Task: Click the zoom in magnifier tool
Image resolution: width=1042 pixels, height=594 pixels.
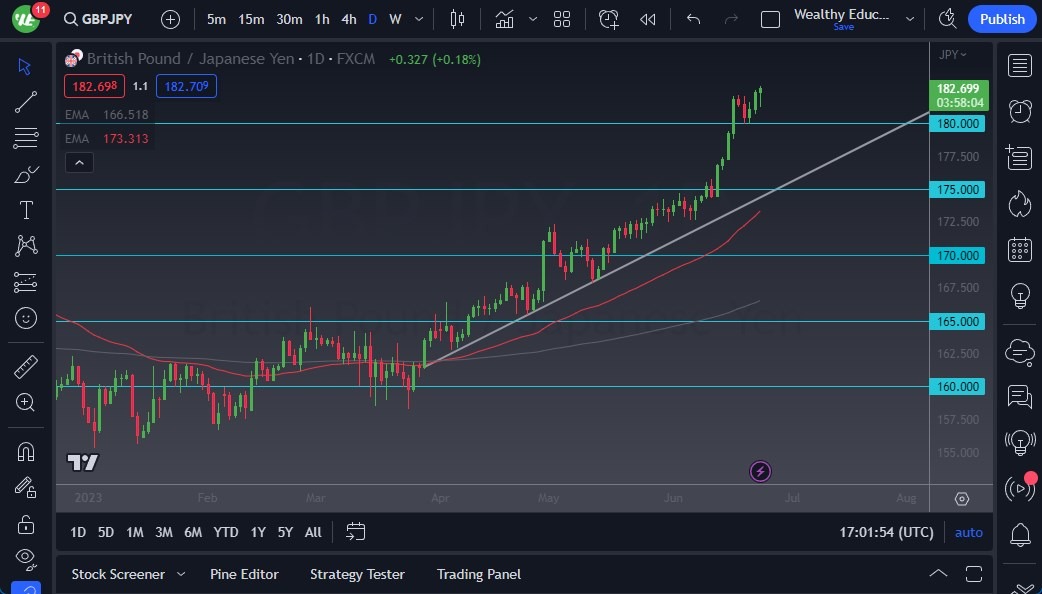Action: coord(26,402)
